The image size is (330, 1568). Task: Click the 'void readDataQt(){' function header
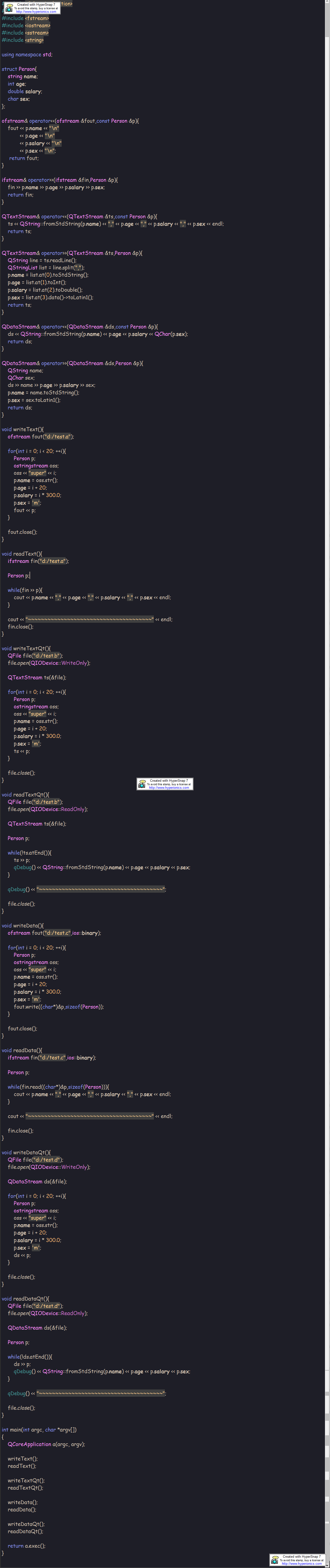[x=26, y=1299]
